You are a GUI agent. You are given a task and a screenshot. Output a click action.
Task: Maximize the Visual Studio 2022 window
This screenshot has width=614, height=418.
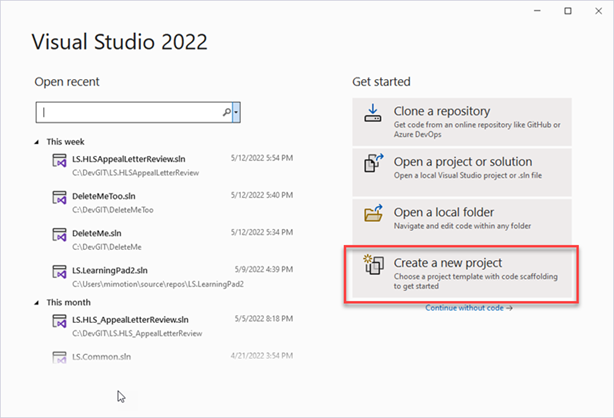click(568, 11)
